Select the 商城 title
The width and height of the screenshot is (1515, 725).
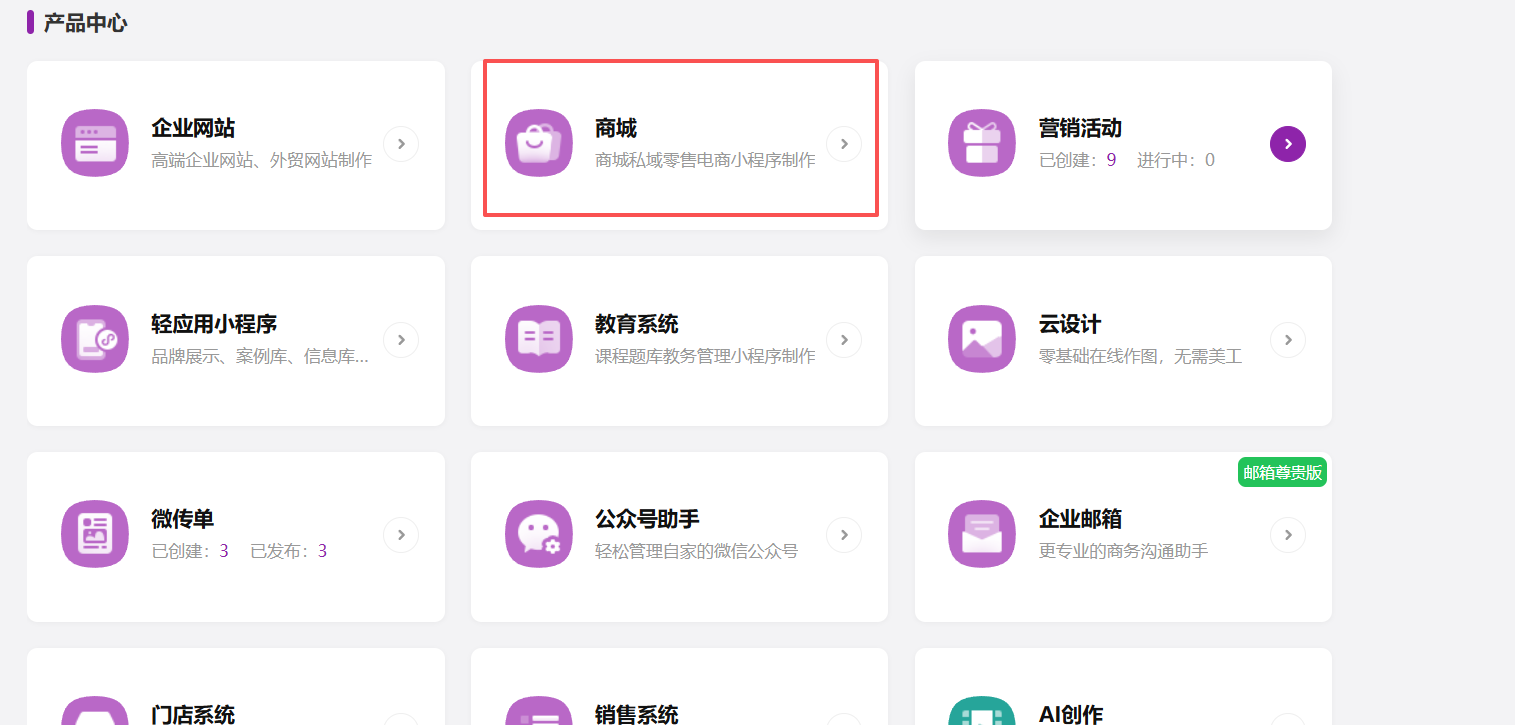pos(616,128)
